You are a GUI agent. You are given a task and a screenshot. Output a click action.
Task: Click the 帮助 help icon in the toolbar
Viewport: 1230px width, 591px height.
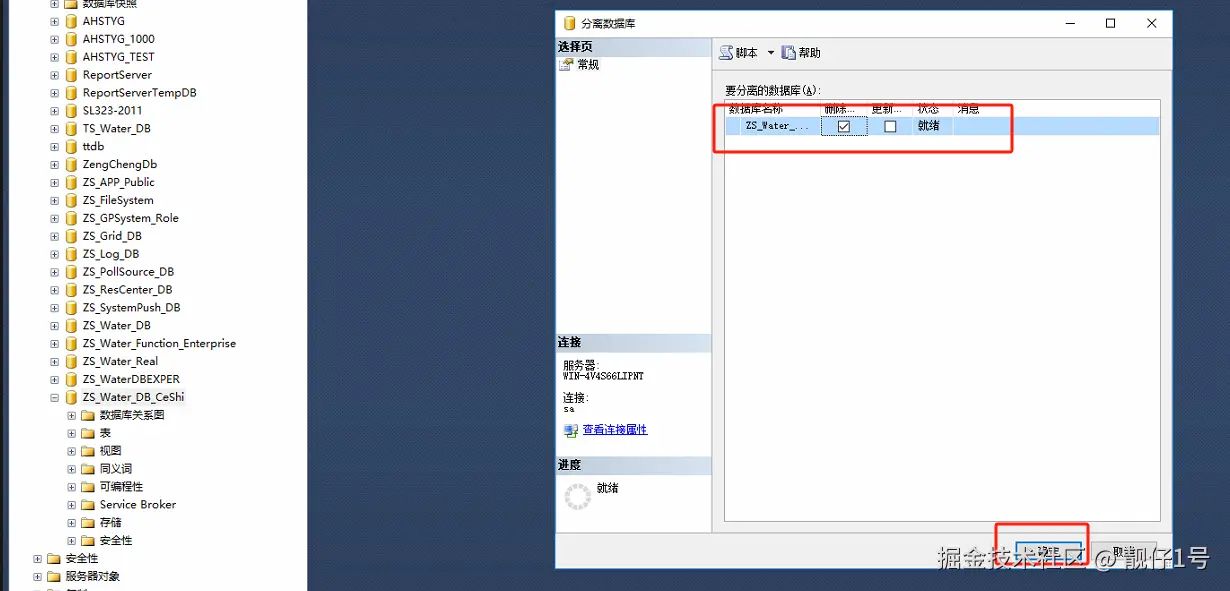pos(789,53)
